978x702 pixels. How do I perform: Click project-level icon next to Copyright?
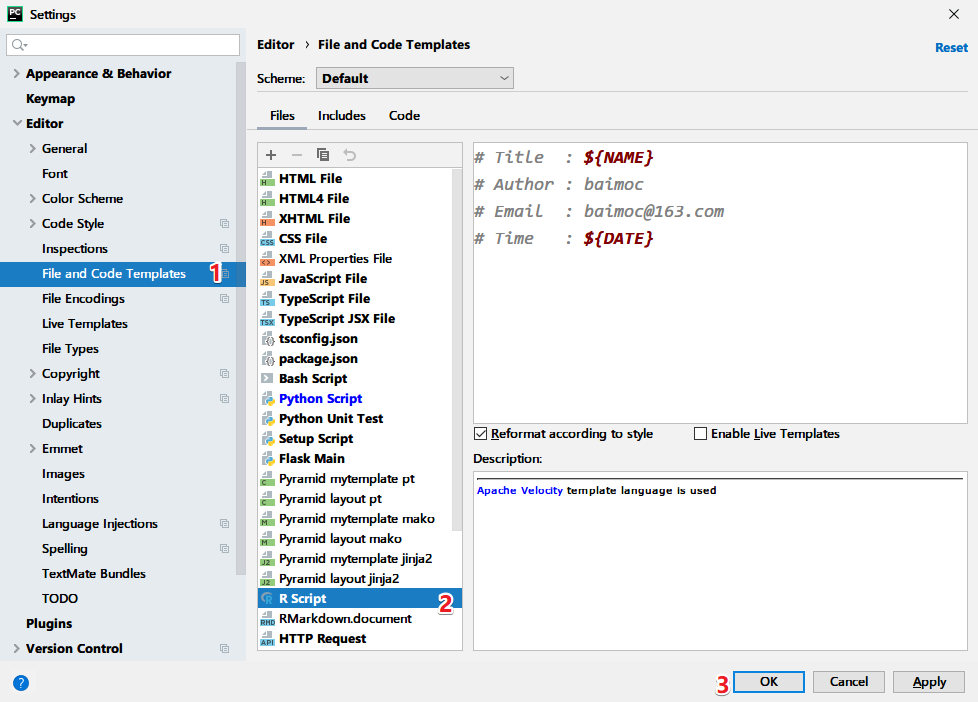coord(225,373)
